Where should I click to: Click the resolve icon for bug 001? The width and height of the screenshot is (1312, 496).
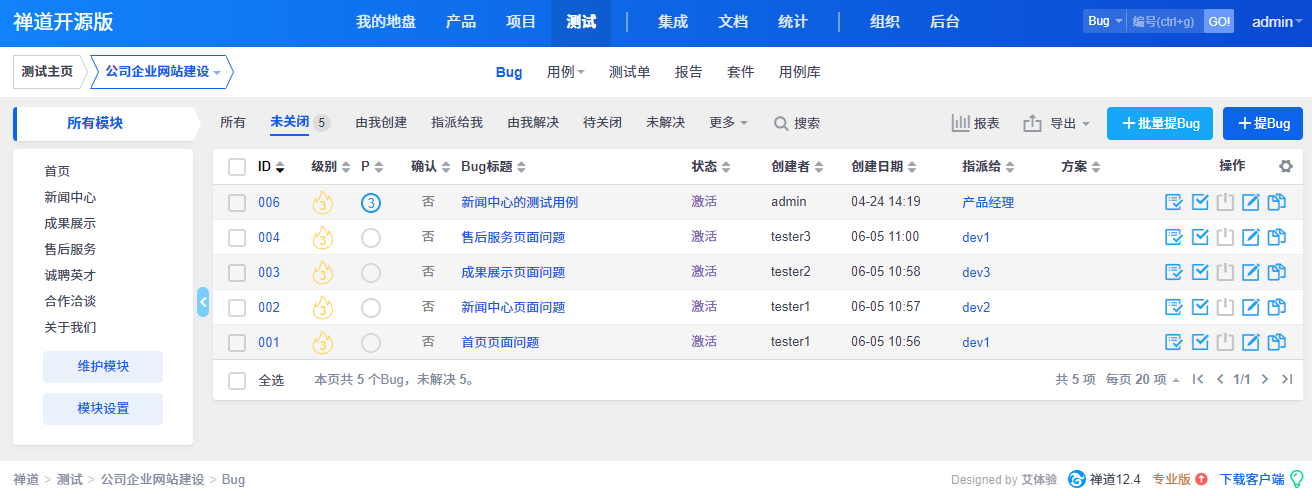(1201, 343)
